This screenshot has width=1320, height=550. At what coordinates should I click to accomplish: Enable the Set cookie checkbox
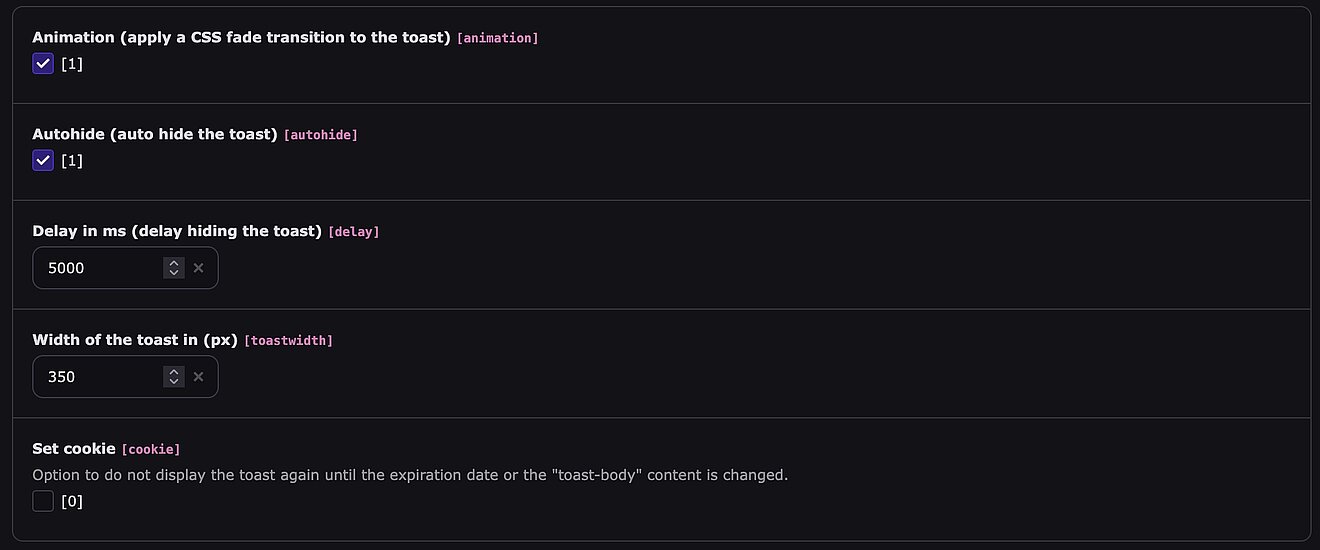click(x=43, y=501)
